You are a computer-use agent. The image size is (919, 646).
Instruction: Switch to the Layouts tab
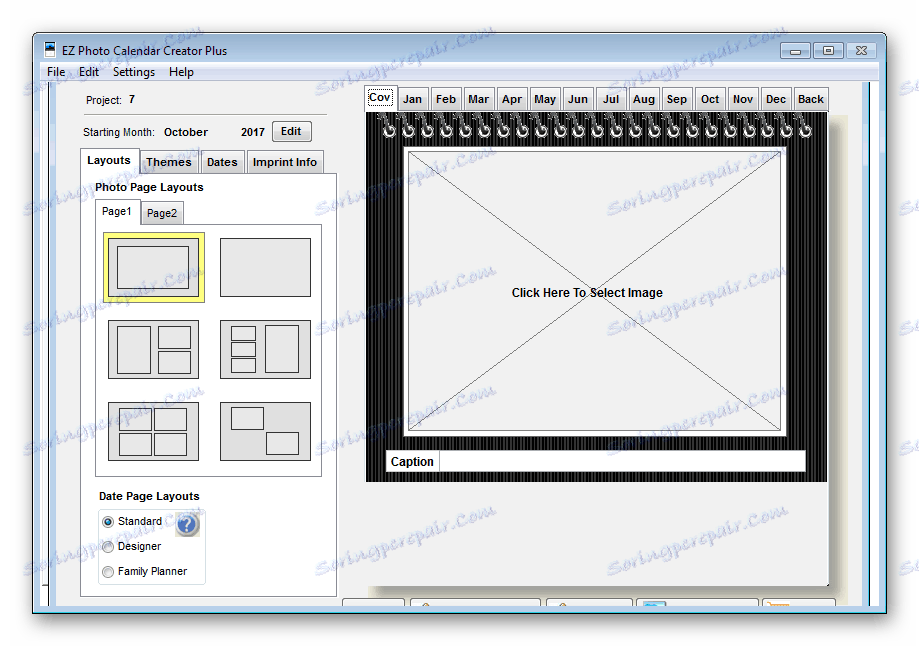pos(109,161)
